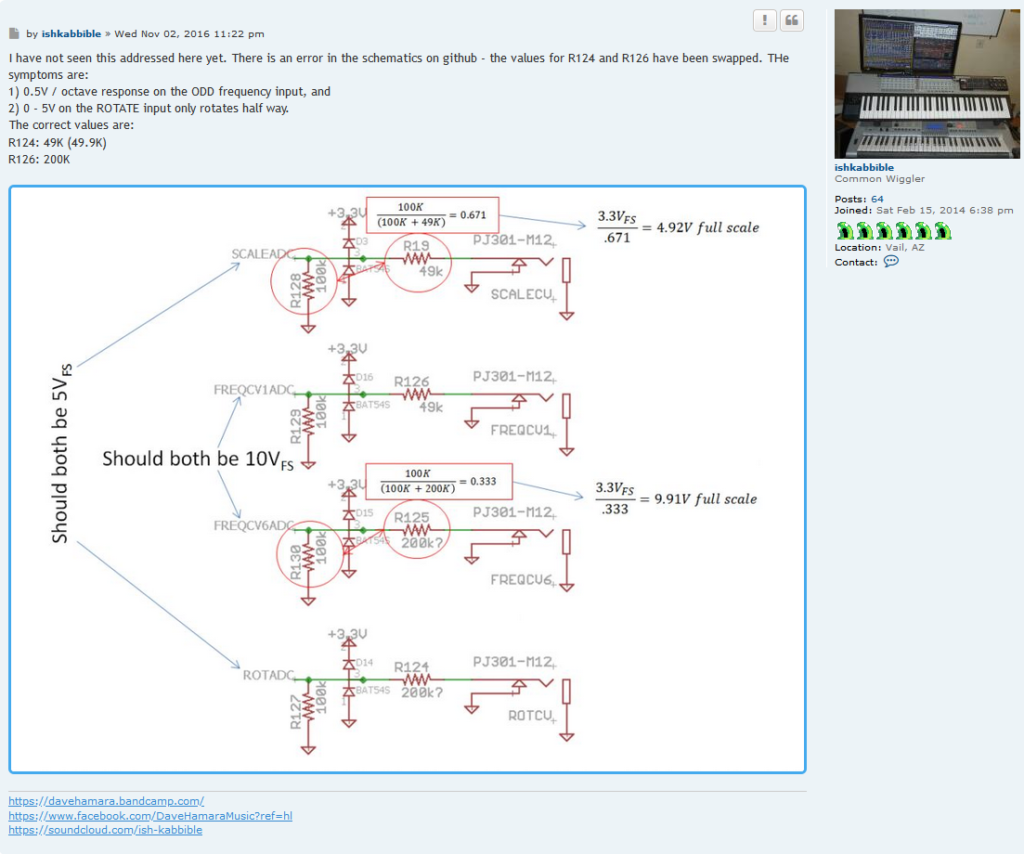Open ishkabbible profile name under avatar
Viewport: 1024px width, 854px height.
click(863, 168)
